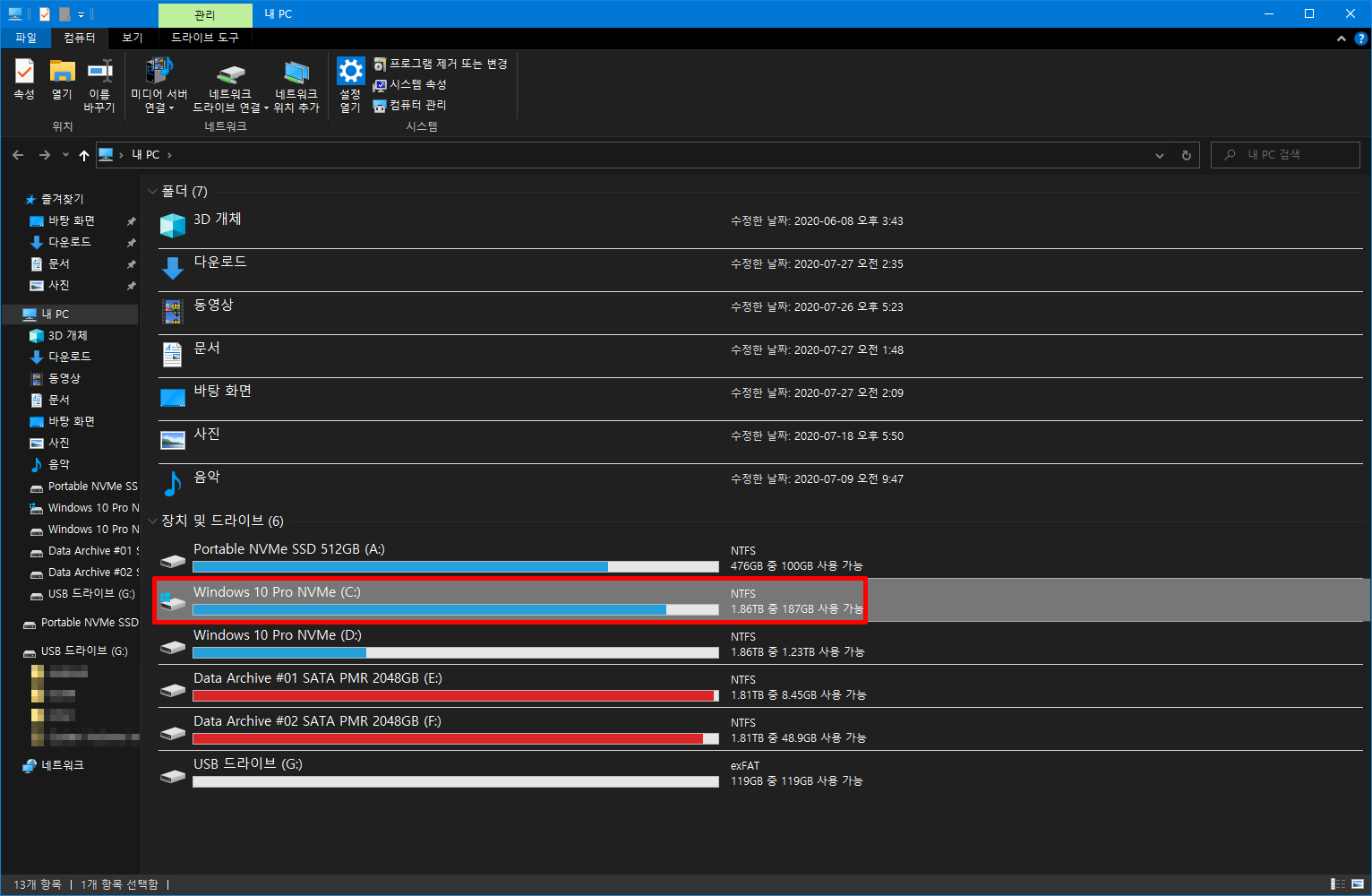Switch to the 드라이브 도구 tab
Image resolution: width=1372 pixels, height=896 pixels.
205,38
